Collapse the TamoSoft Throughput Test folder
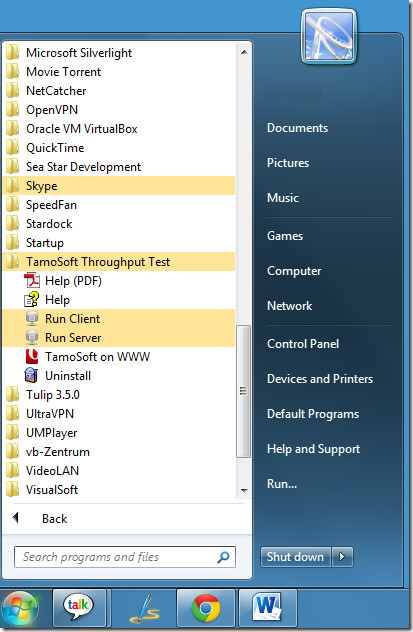Viewport: 413px width, 632px height. coord(118,262)
